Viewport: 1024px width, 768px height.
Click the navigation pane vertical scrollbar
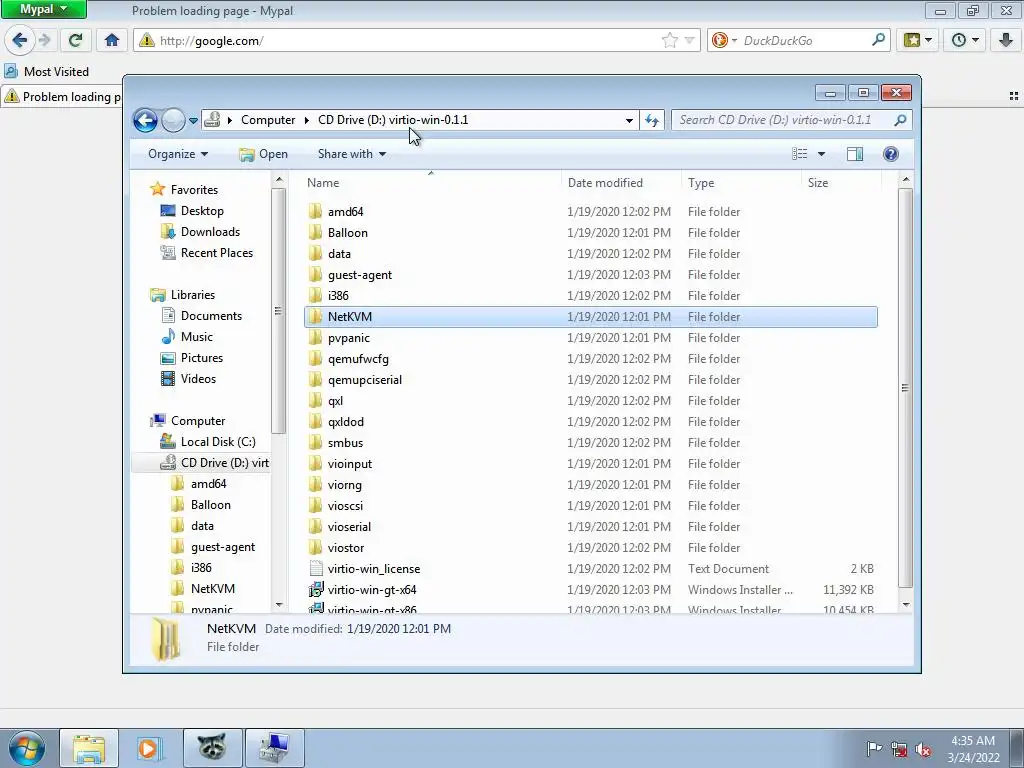point(279,312)
